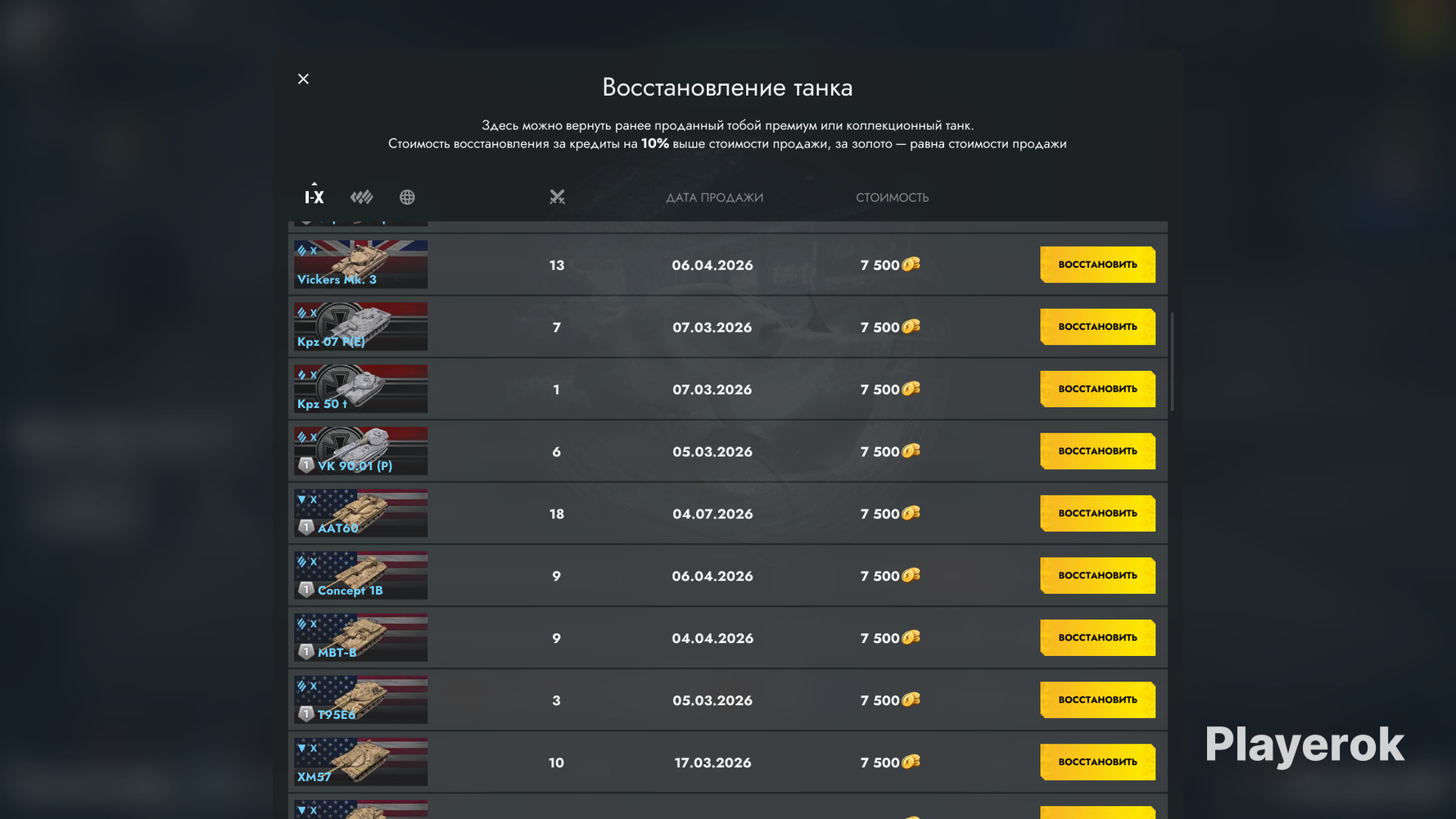
Task: Click ВОССТАНОВИТЬ for Concept 1B
Action: pyautogui.click(x=1097, y=576)
